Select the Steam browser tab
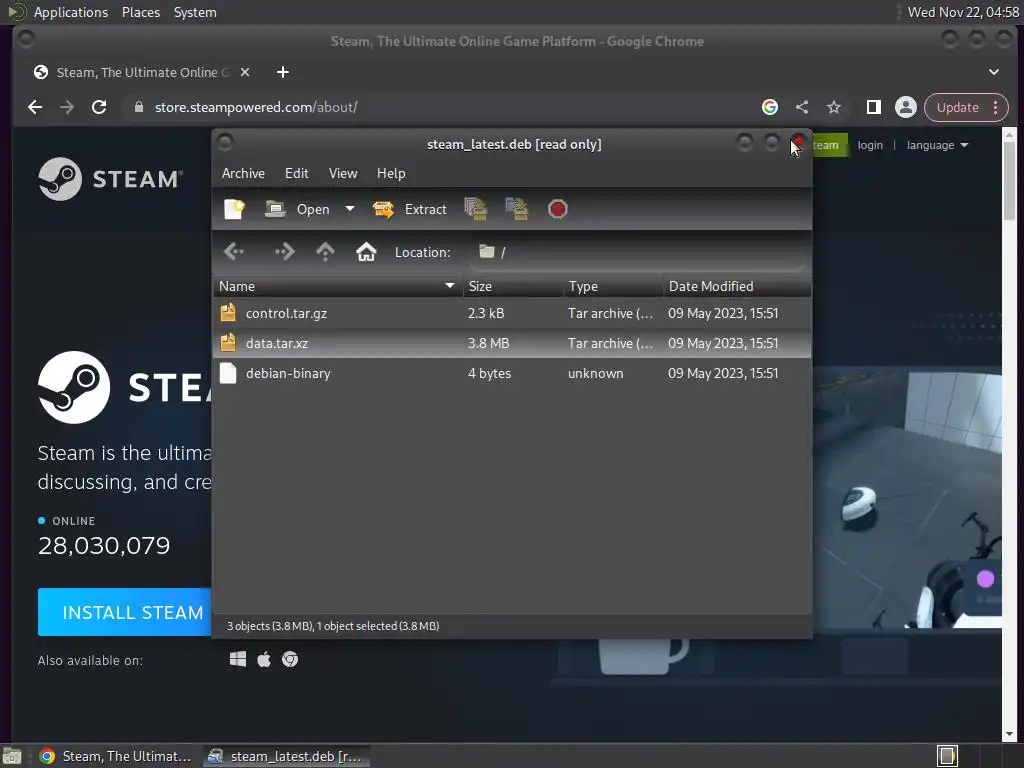Viewport: 1024px width, 768px height. tap(142, 72)
